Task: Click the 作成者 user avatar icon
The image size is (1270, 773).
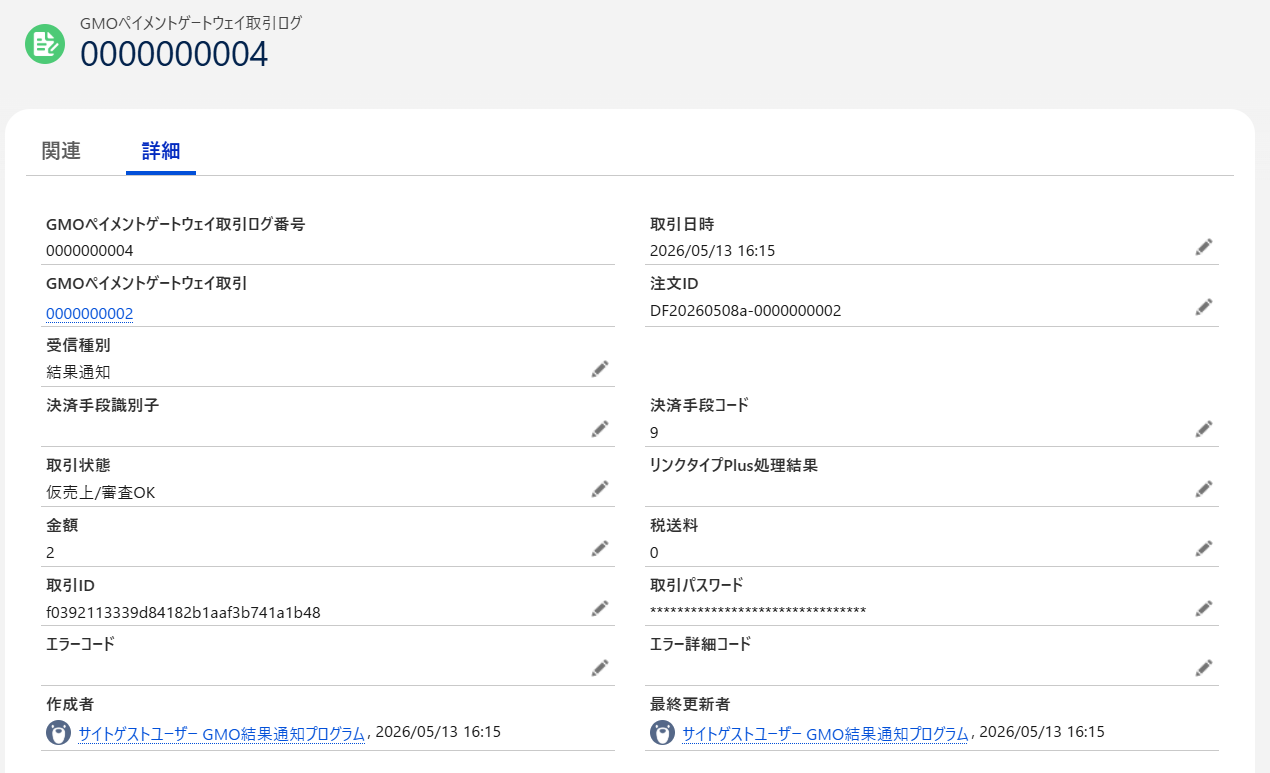Action: [x=58, y=732]
